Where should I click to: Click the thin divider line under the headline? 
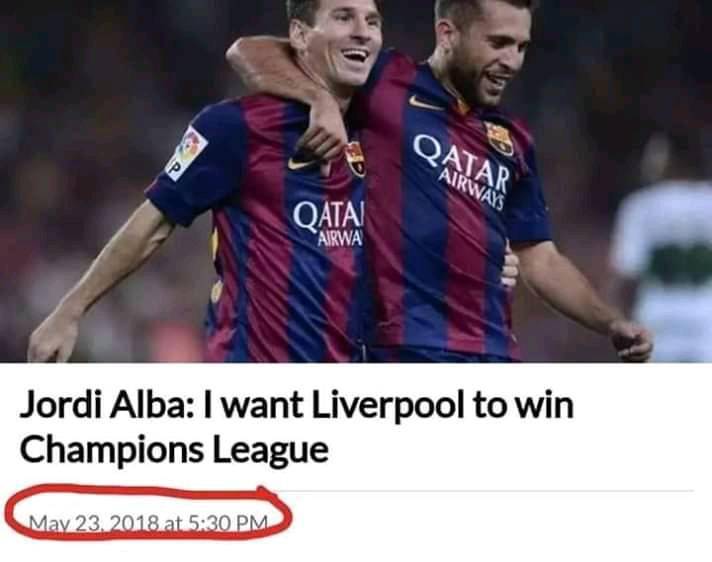[x=486, y=491]
